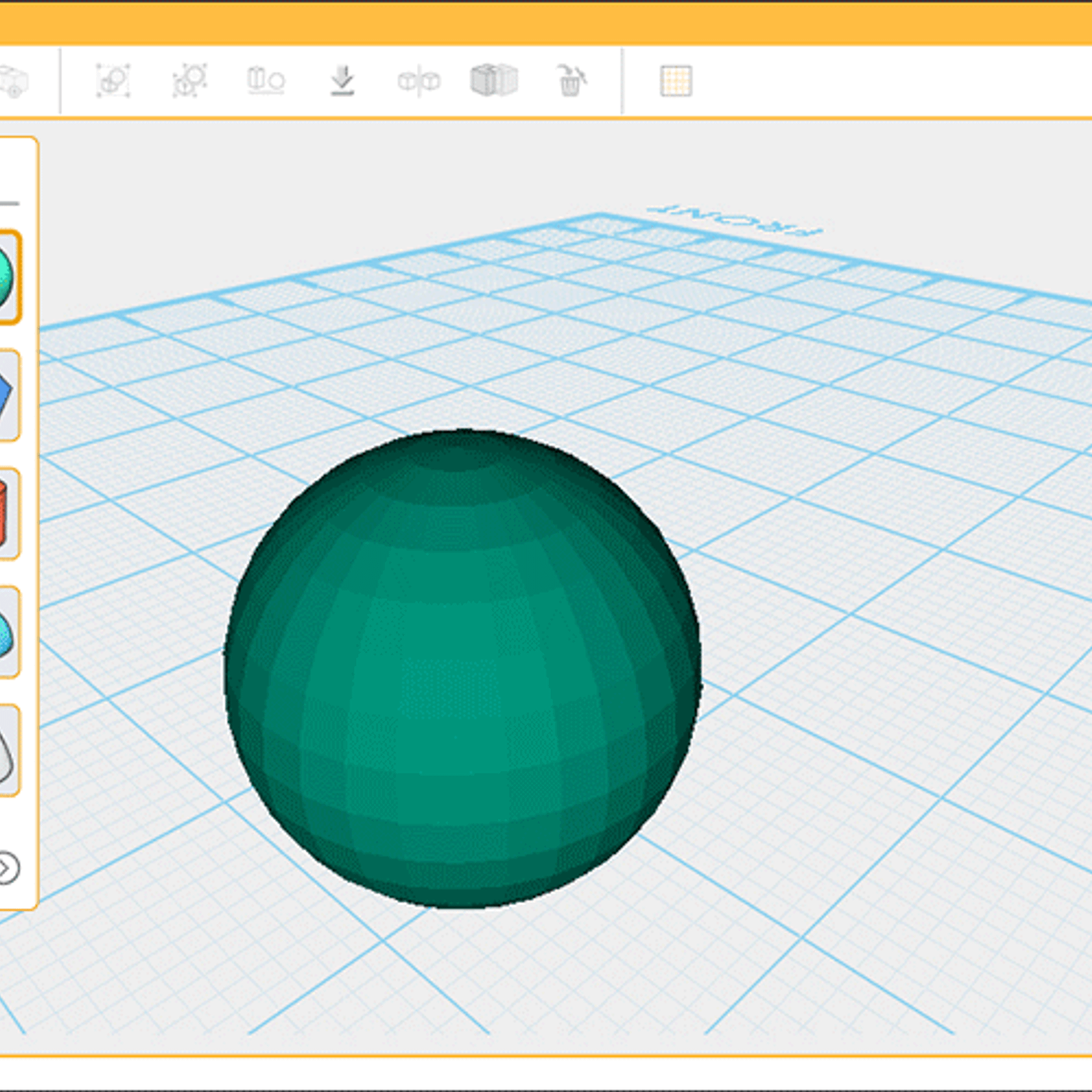Select the blue hemisphere shape in side panel
1092x1092 pixels.
7,633
